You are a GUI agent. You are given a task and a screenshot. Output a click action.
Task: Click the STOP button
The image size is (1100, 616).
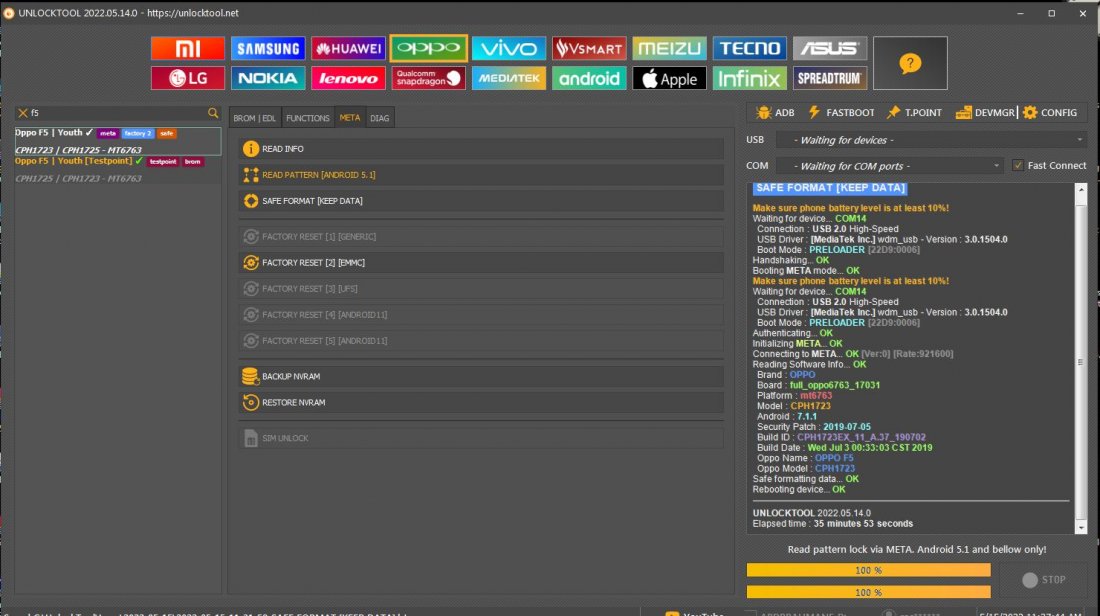point(1044,580)
